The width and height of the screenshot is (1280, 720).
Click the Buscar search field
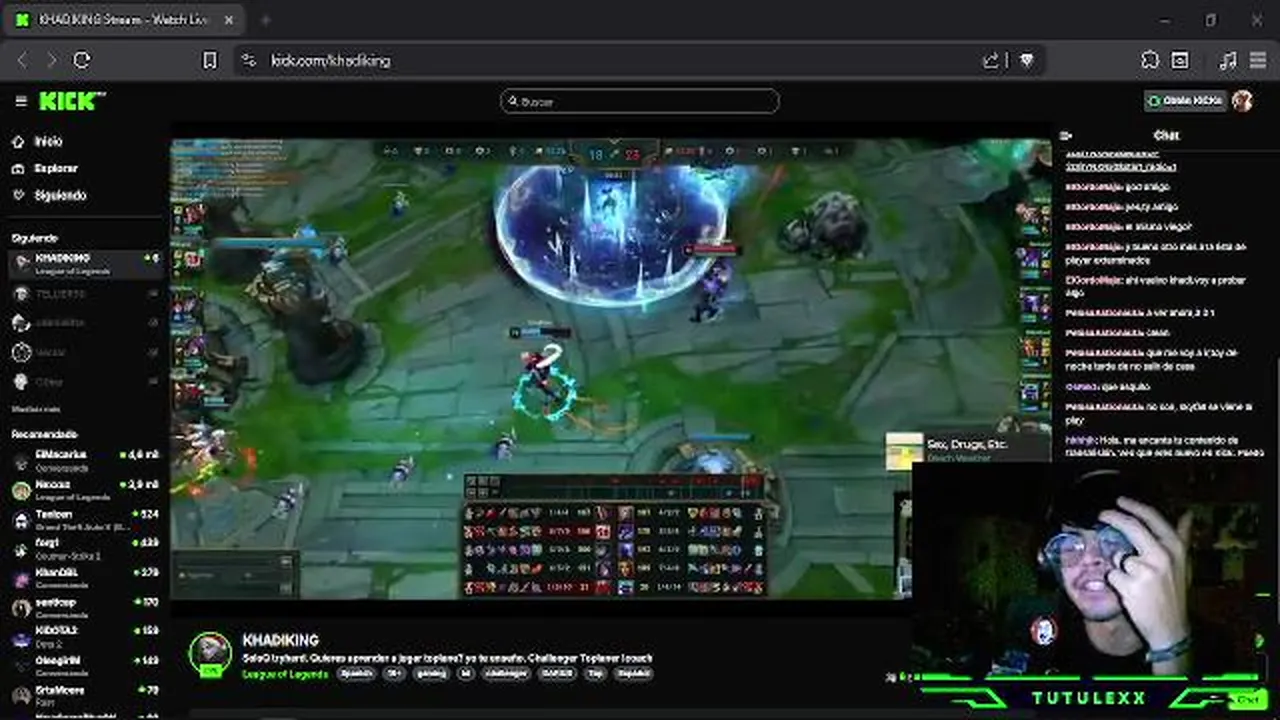click(640, 101)
